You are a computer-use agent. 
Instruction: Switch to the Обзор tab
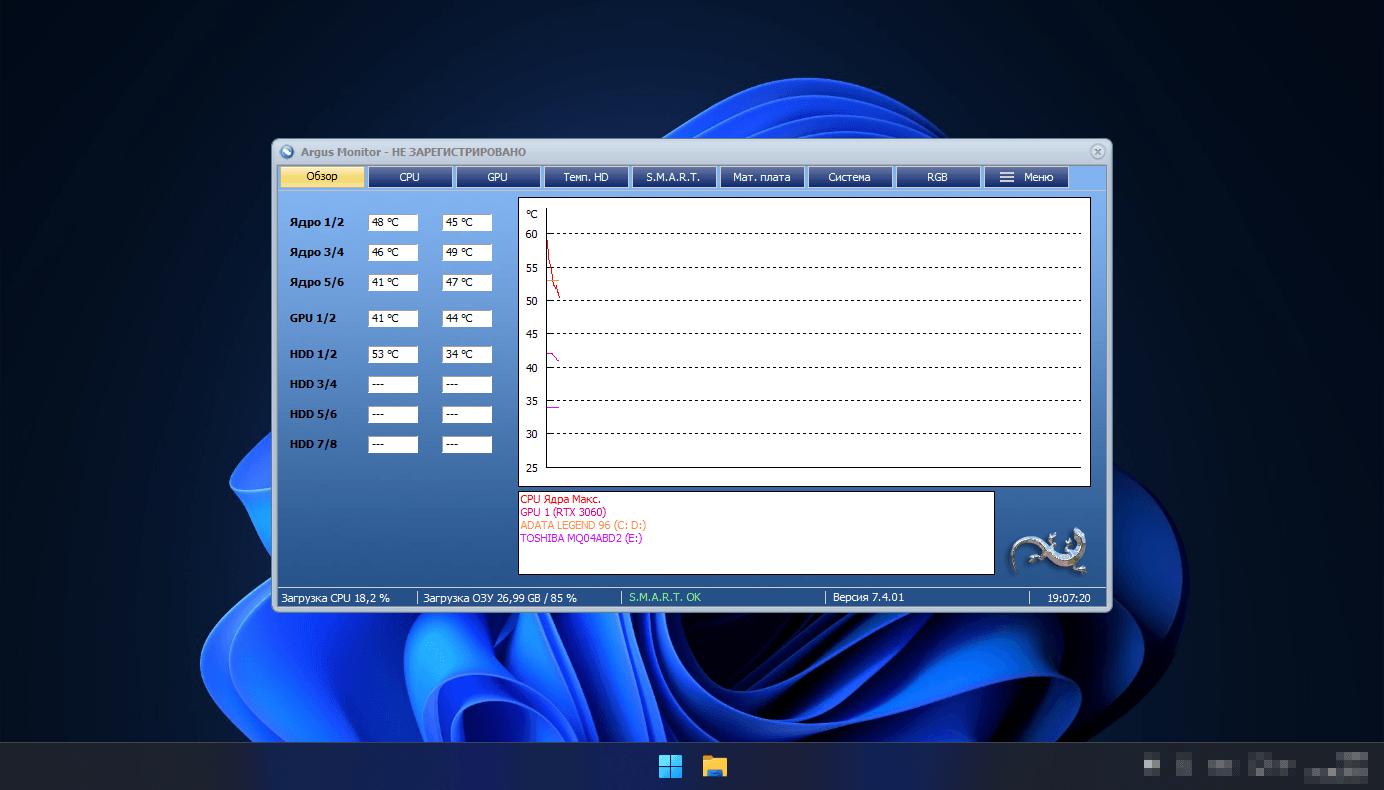(322, 177)
